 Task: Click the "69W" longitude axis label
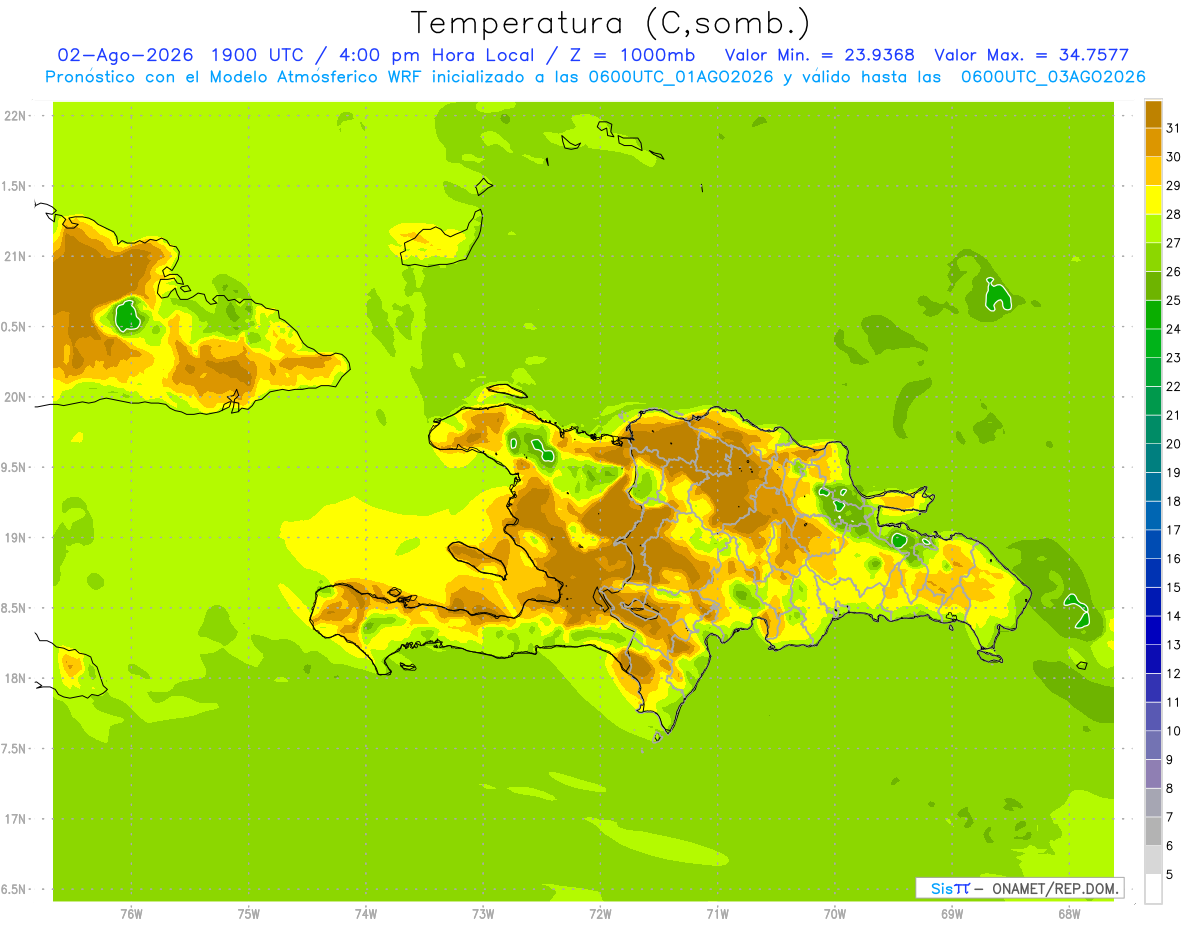952,913
